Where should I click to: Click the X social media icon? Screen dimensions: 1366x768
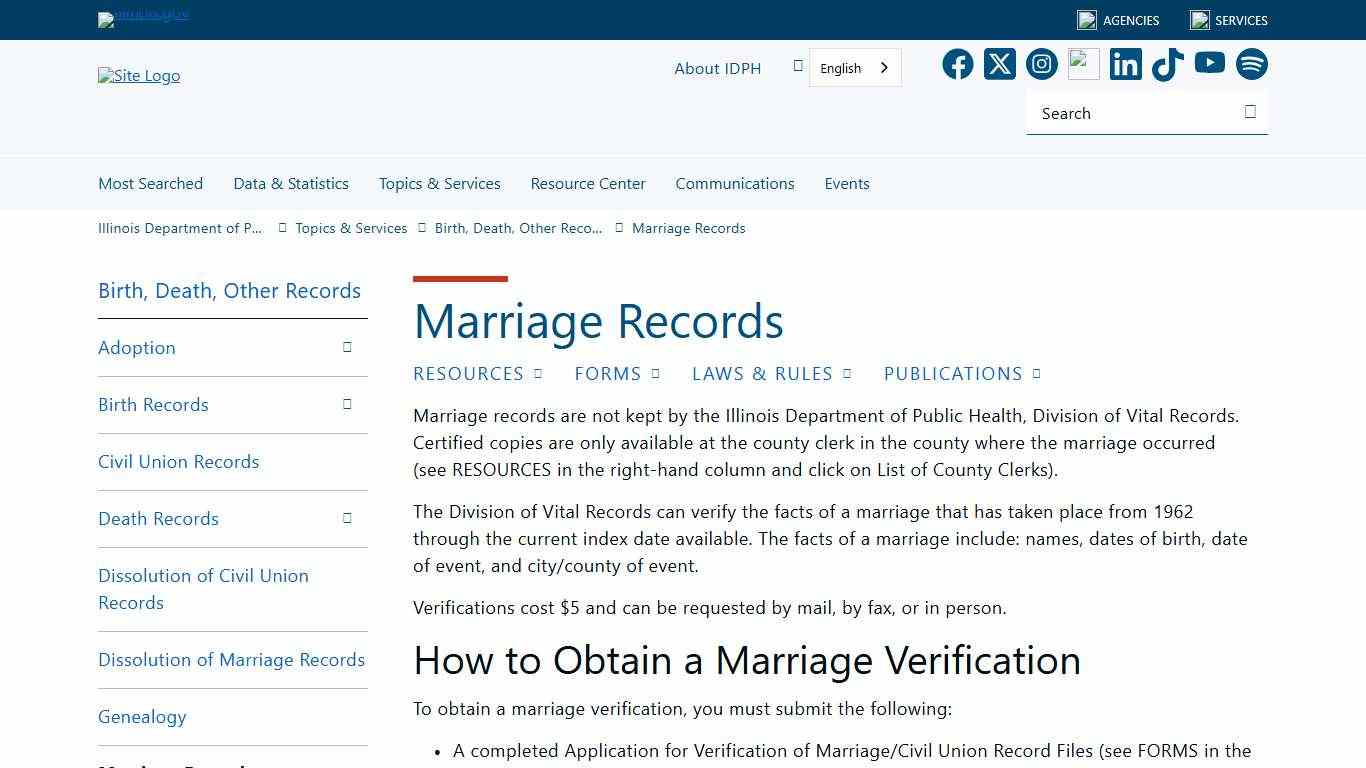pyautogui.click(x=999, y=63)
